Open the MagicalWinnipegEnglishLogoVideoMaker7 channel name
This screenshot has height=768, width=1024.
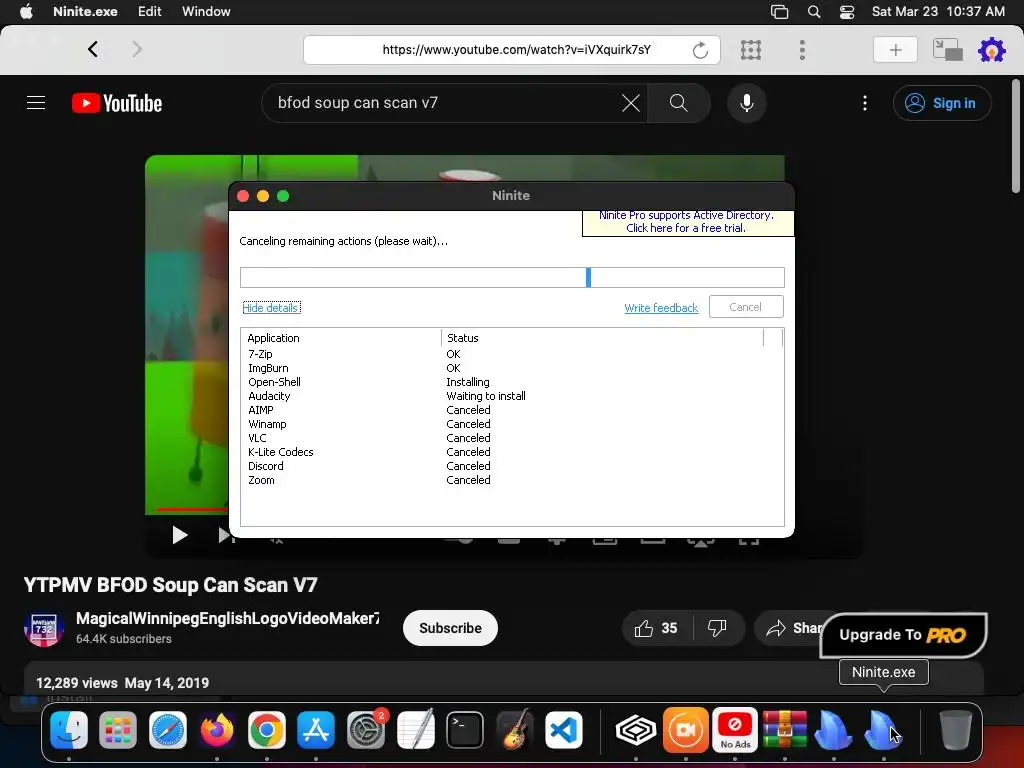point(227,618)
